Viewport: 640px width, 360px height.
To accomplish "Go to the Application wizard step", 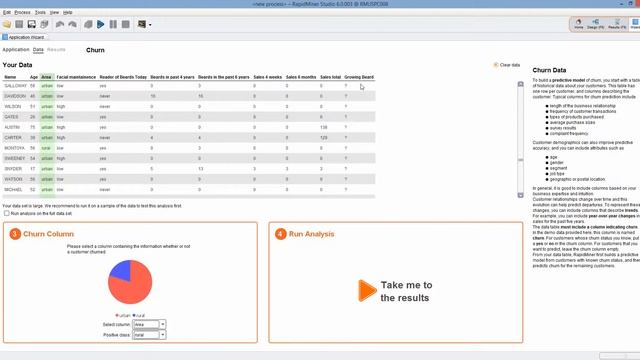I will pos(16,50).
